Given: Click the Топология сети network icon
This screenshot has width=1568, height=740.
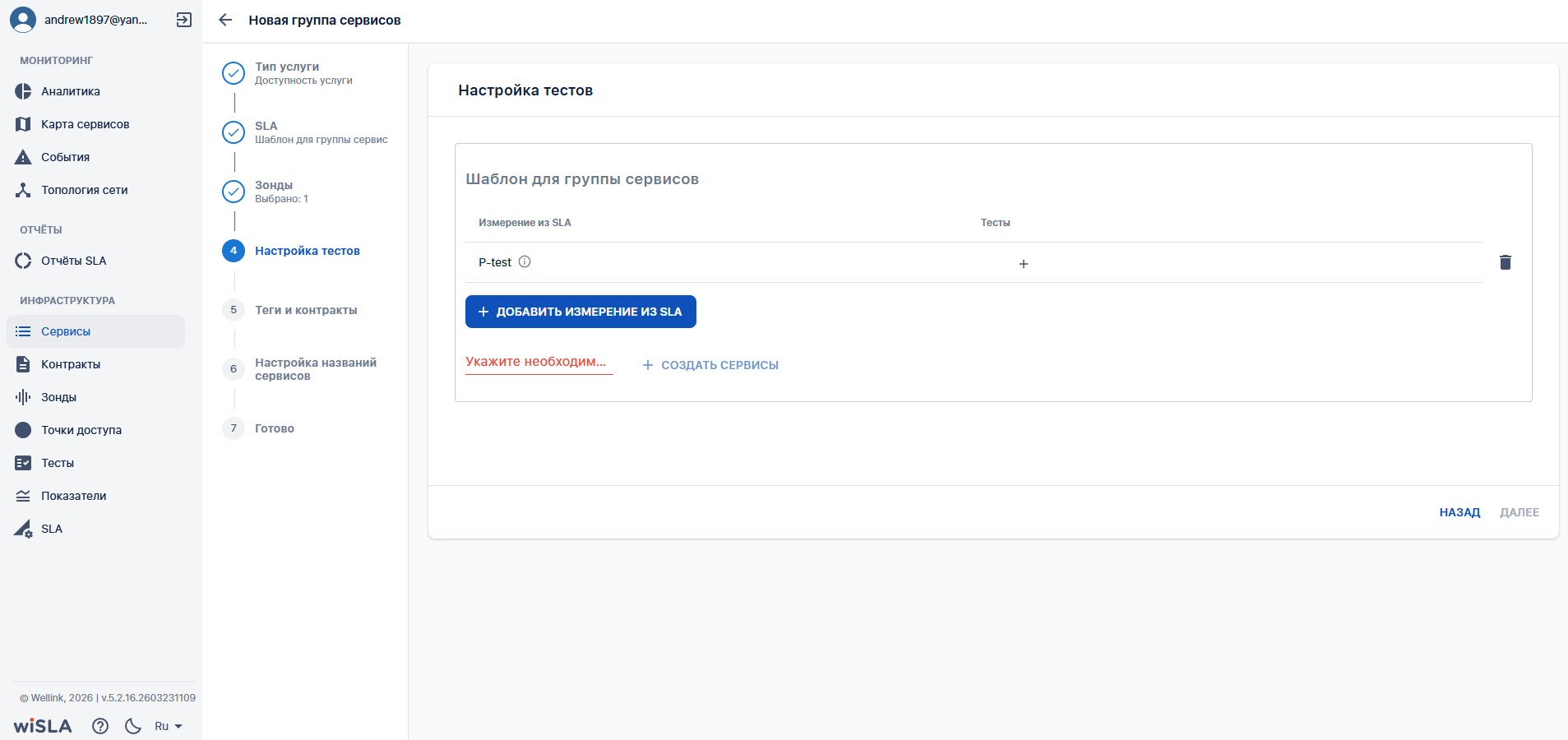Looking at the screenshot, I should [23, 190].
